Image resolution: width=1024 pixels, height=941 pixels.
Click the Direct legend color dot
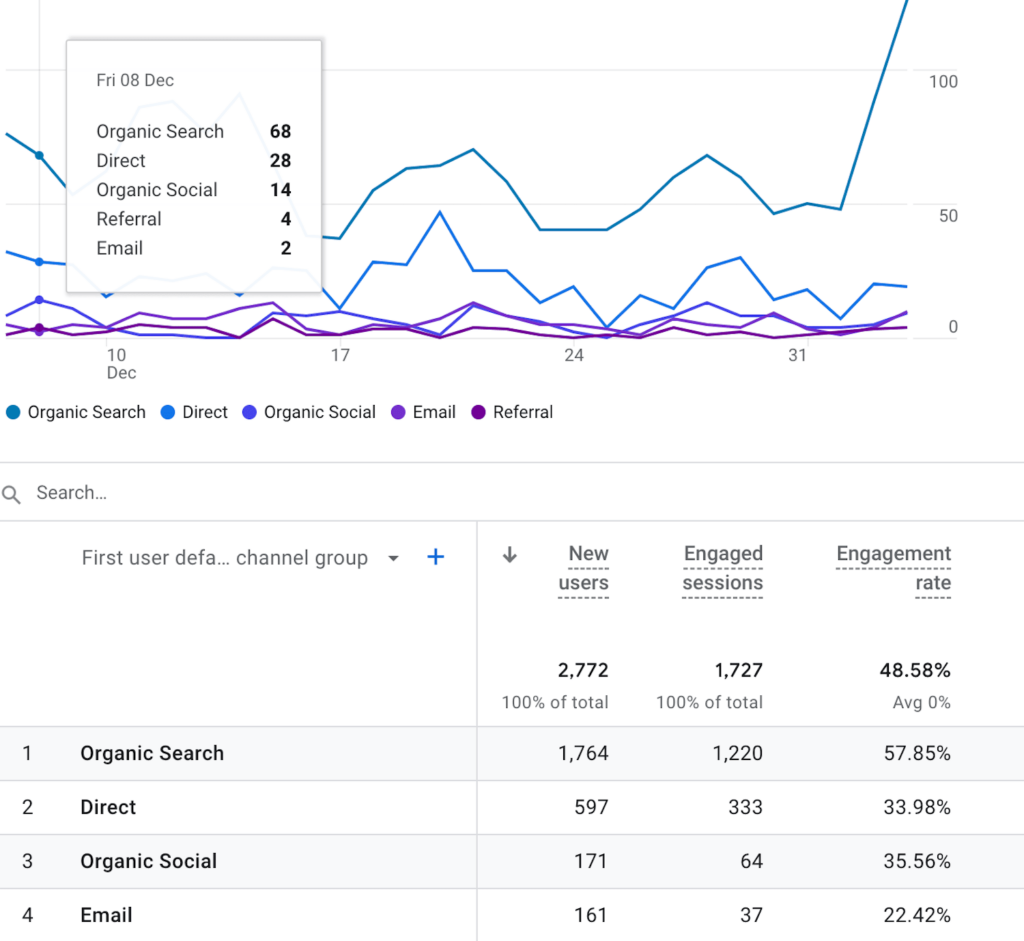pyautogui.click(x=168, y=412)
